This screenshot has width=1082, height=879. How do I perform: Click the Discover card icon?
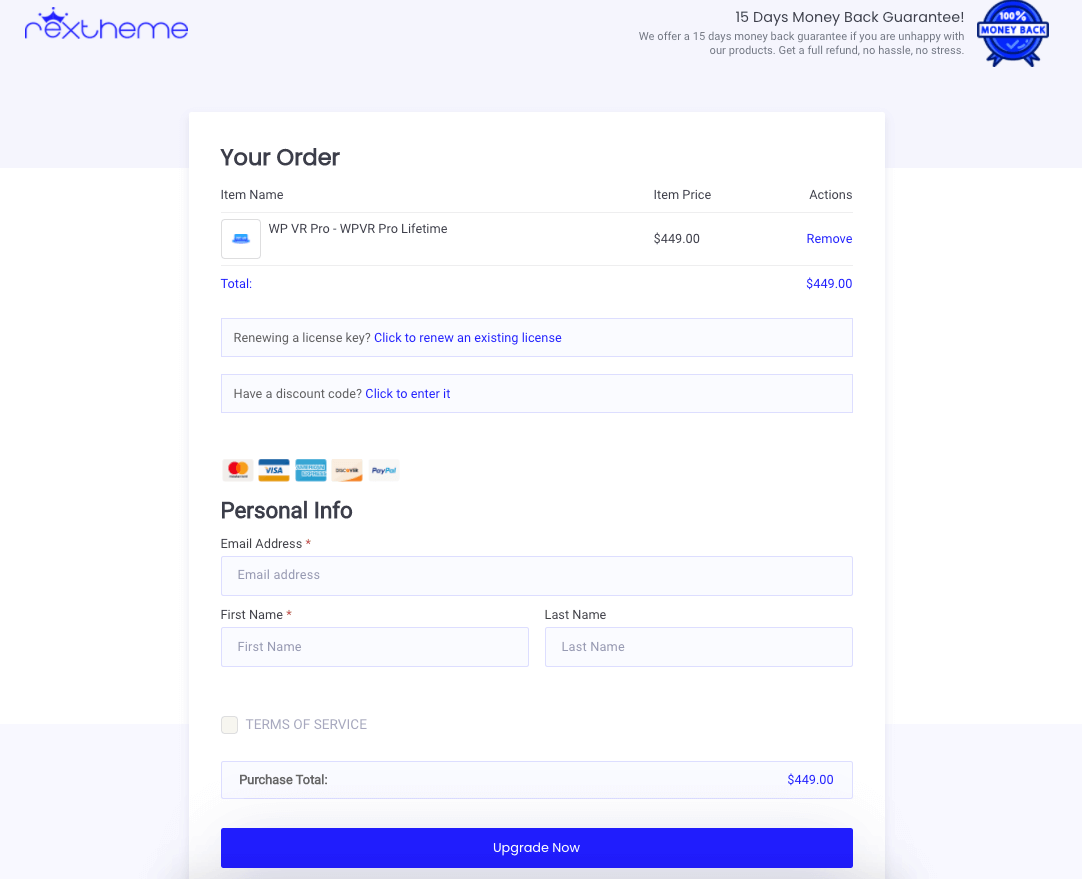click(347, 471)
